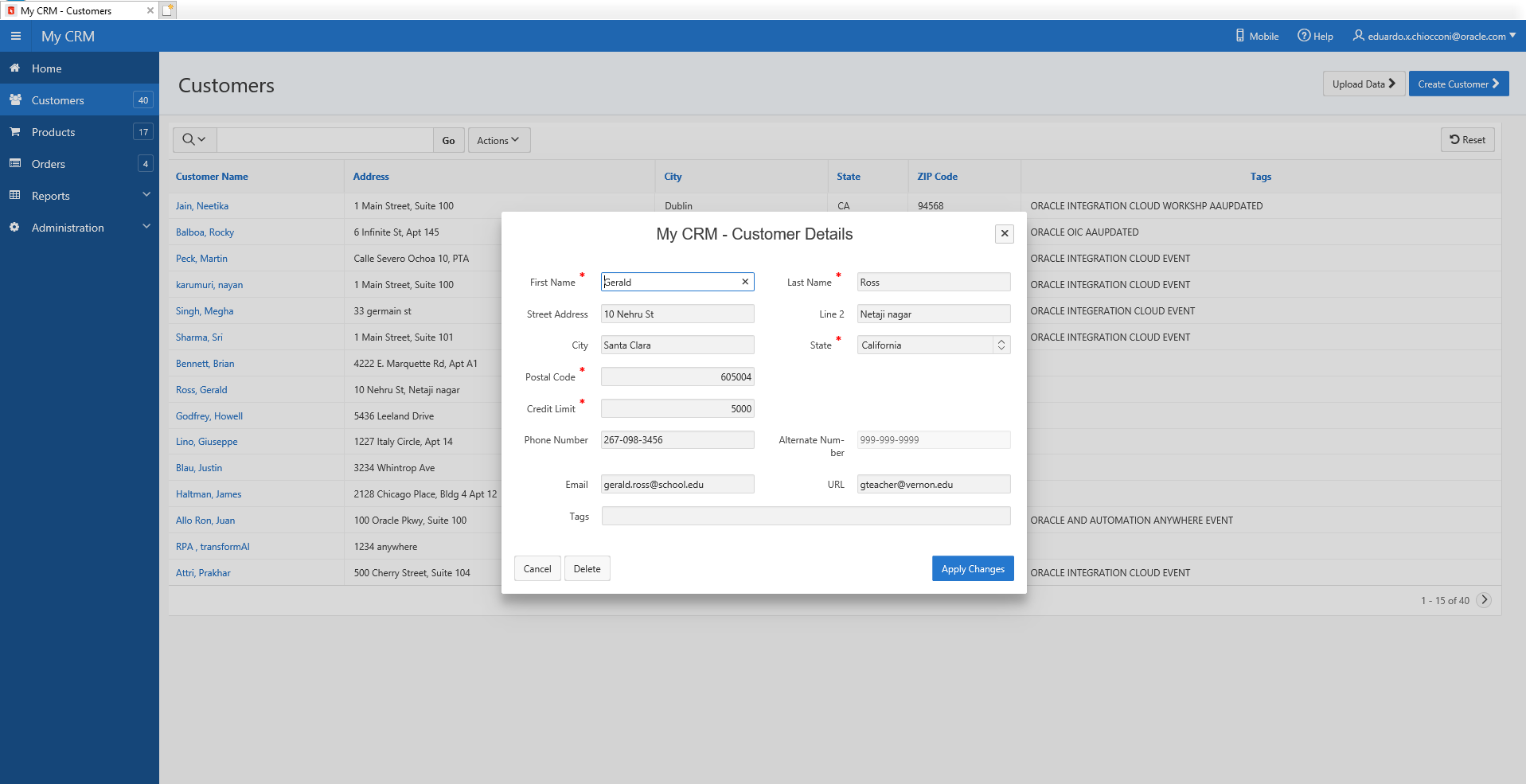Open customer link Jain, Neetika
Image resolution: width=1526 pixels, height=784 pixels.
[x=202, y=206]
